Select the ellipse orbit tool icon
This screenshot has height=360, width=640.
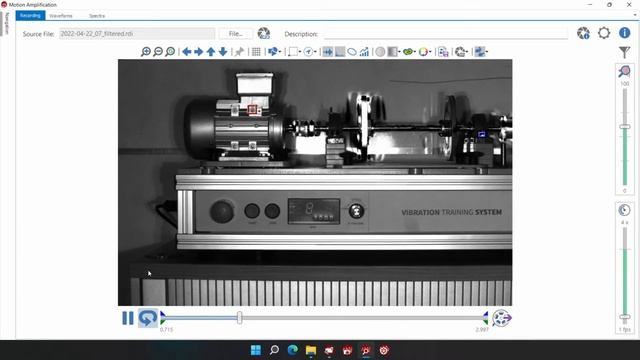352,52
